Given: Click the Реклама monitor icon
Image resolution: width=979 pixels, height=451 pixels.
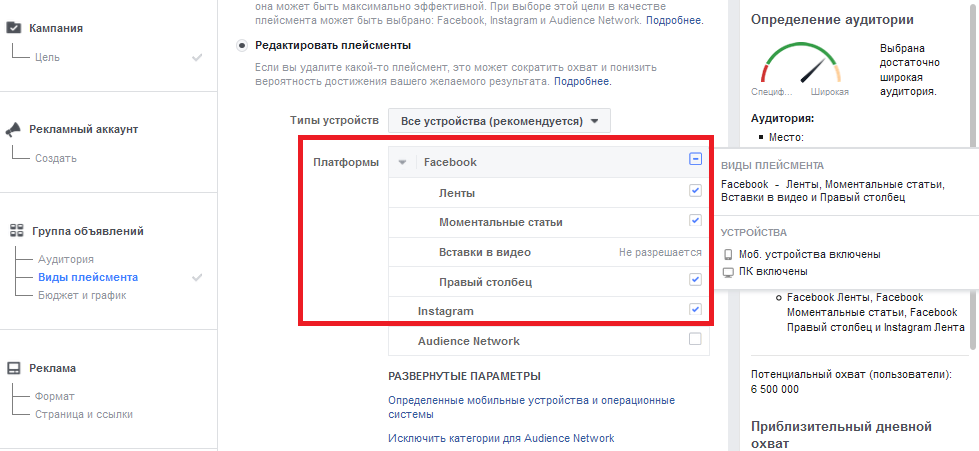Looking at the screenshot, I should click(x=14, y=368).
